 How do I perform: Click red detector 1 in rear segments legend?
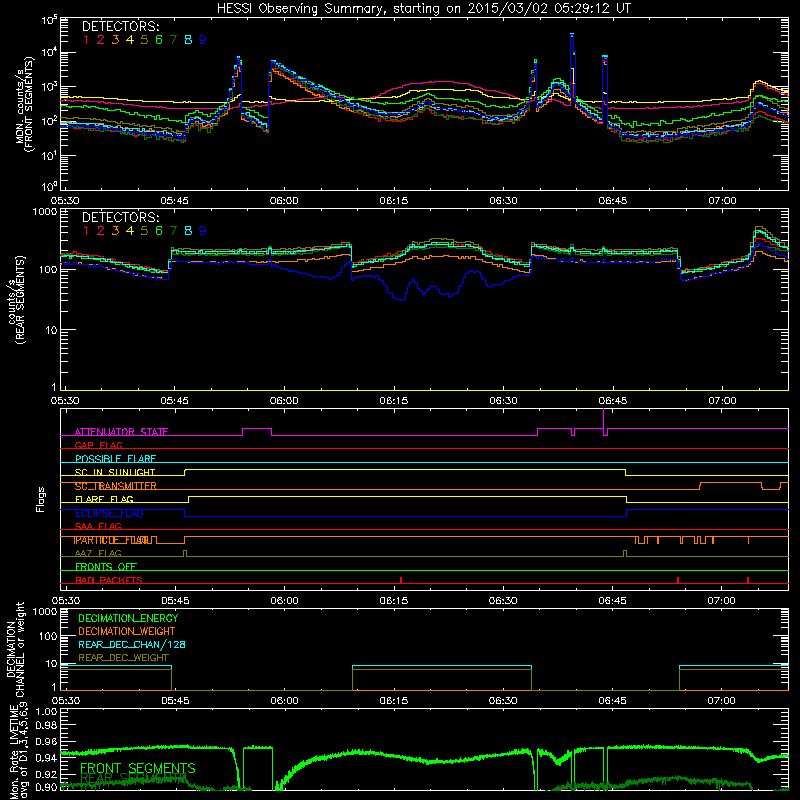pyautogui.click(x=86, y=231)
